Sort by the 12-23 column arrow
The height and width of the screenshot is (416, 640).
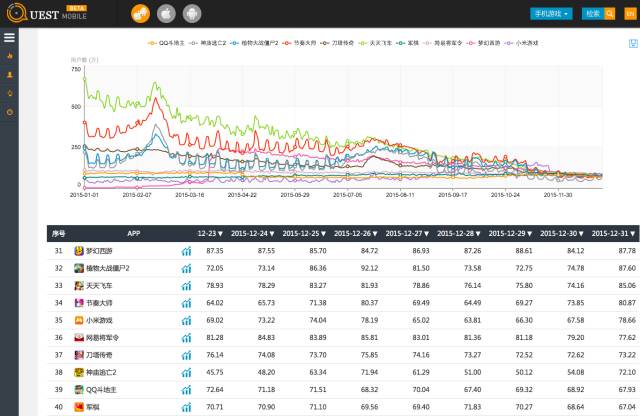point(220,234)
